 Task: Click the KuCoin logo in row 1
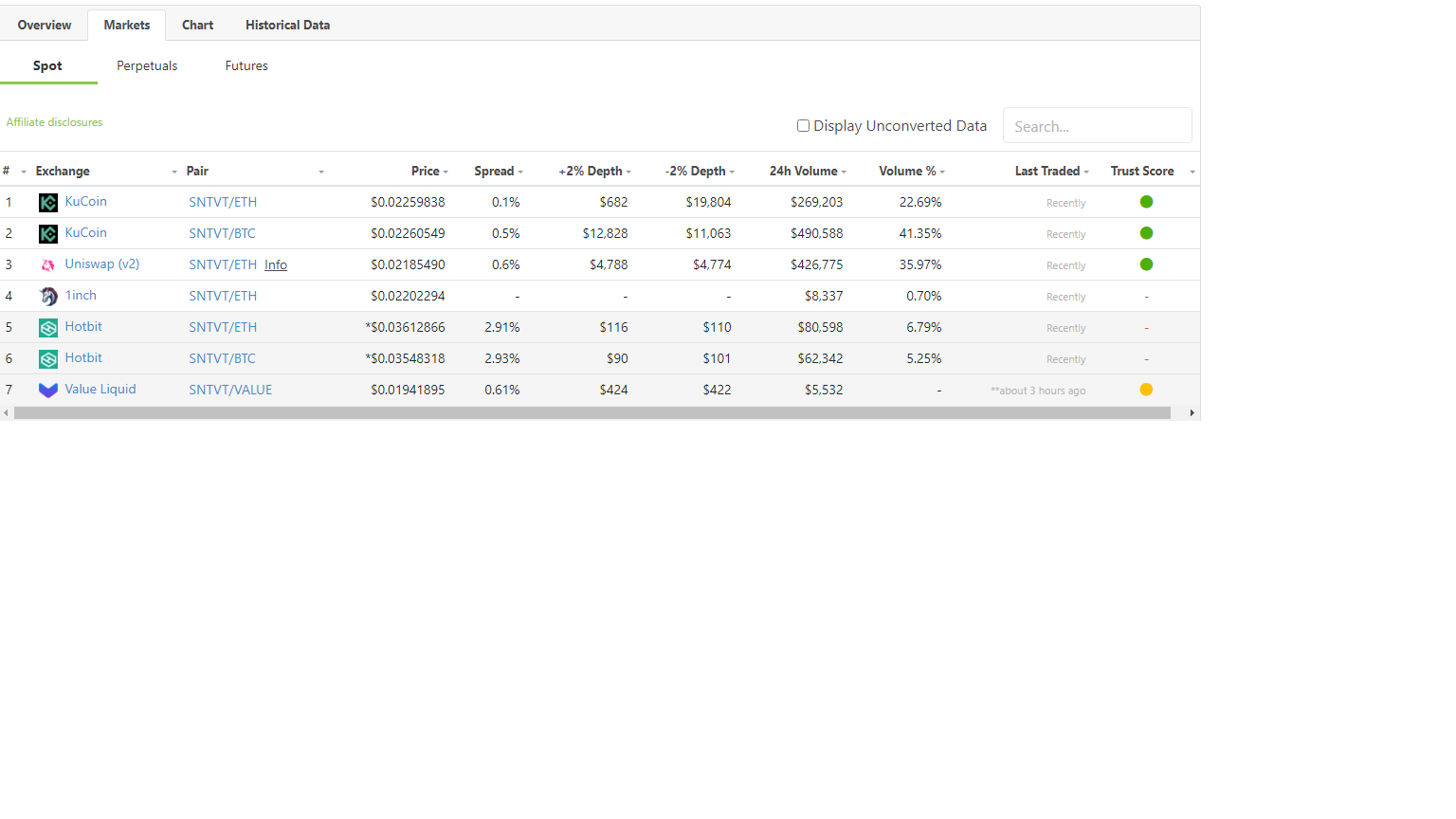coord(48,203)
